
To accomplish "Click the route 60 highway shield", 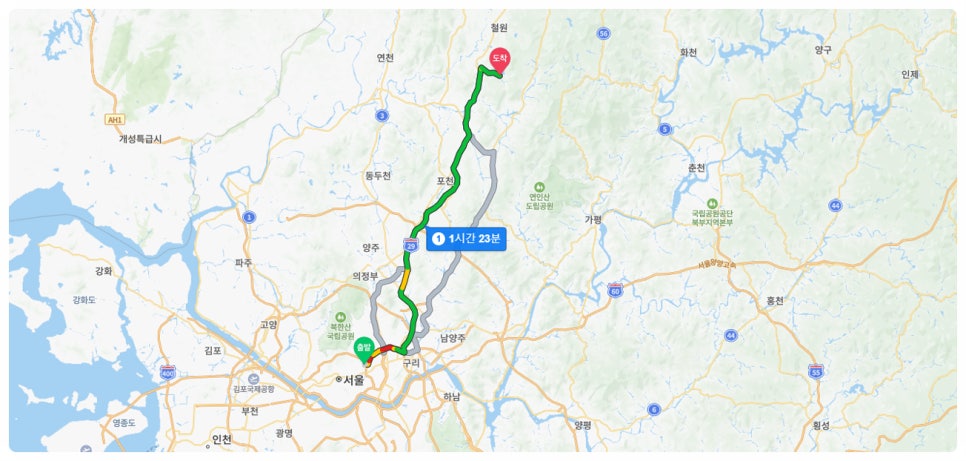I will tap(614, 290).
